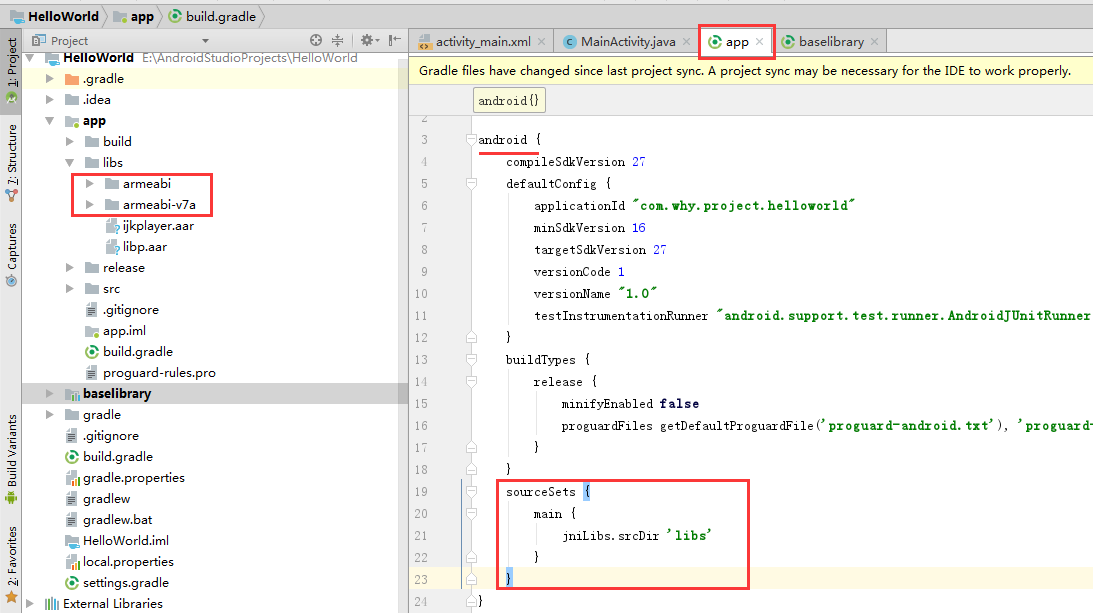
Task: Select .gitignore inside app module
Action: [x=122, y=310]
